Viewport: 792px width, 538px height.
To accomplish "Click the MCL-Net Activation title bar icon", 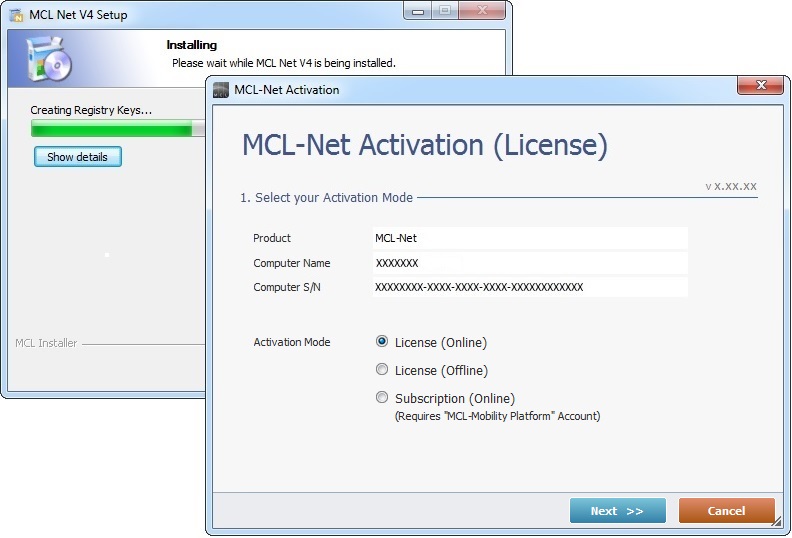I will pos(221,90).
